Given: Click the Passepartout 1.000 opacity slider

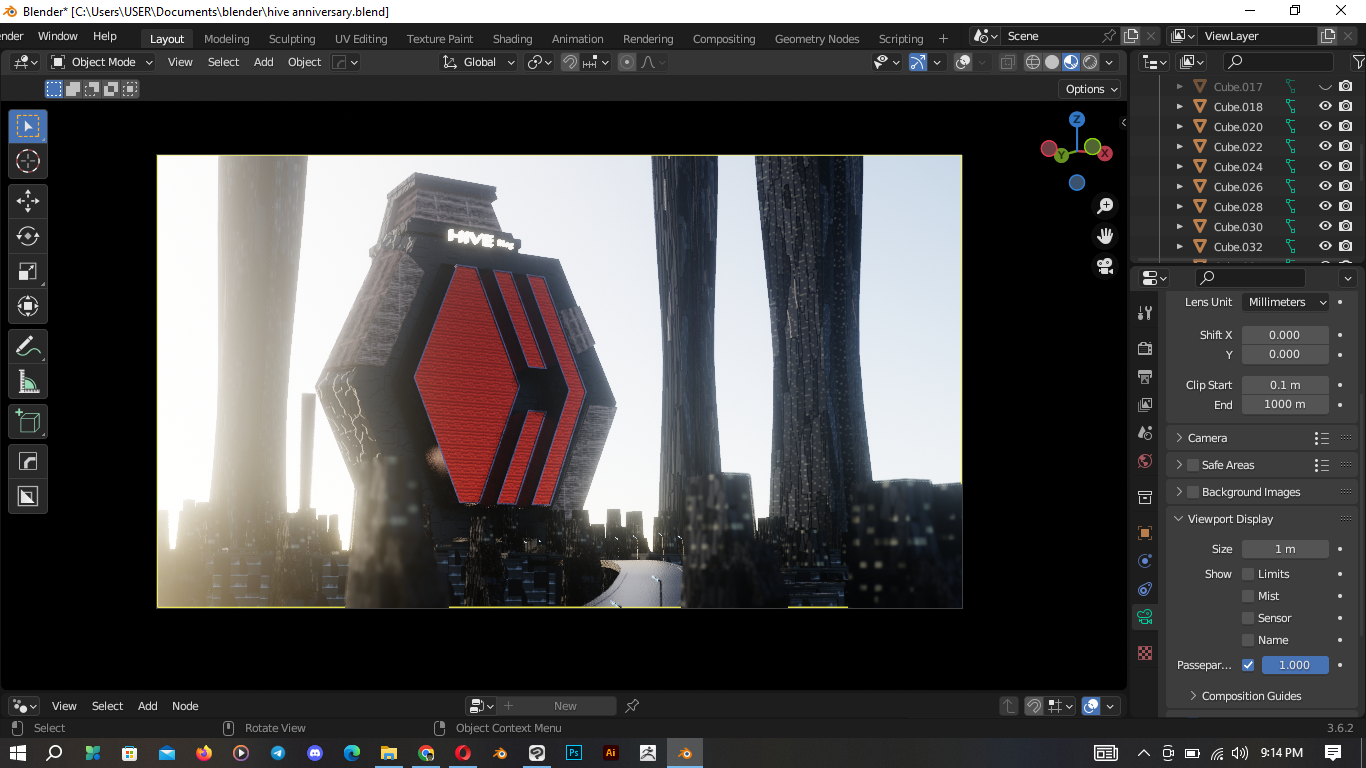Looking at the screenshot, I should pyautogui.click(x=1295, y=665).
